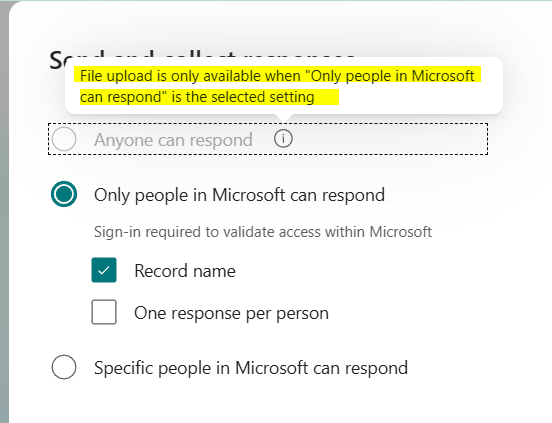Image resolution: width=552 pixels, height=423 pixels.
Task: Uncheck the Record name checkbox
Action: pos(104,270)
